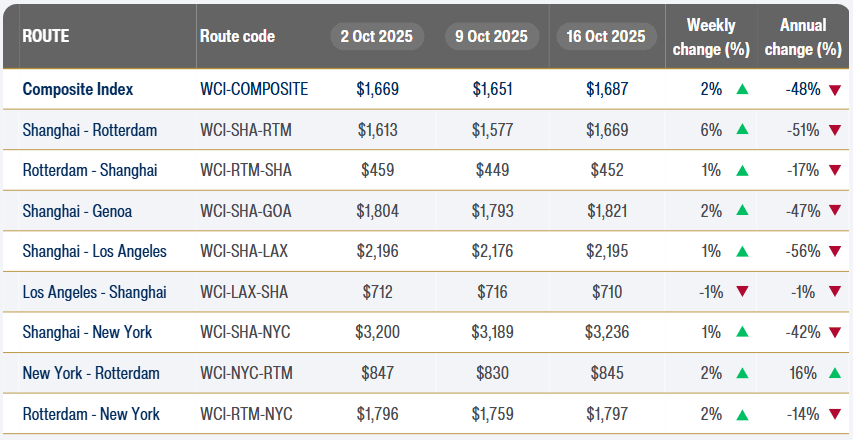
Task: Click the green up arrow for Composite Index weekly change
Action: (742, 89)
